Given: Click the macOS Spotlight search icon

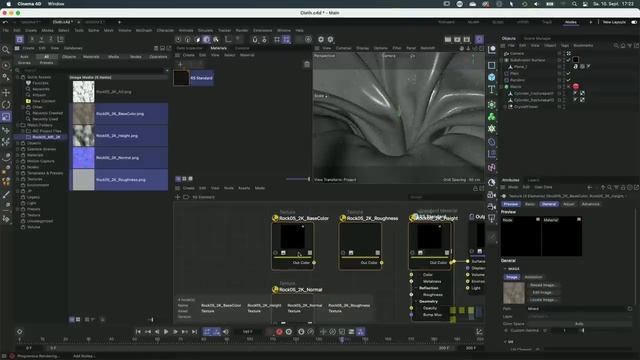Looking at the screenshot, I should point(574,4).
